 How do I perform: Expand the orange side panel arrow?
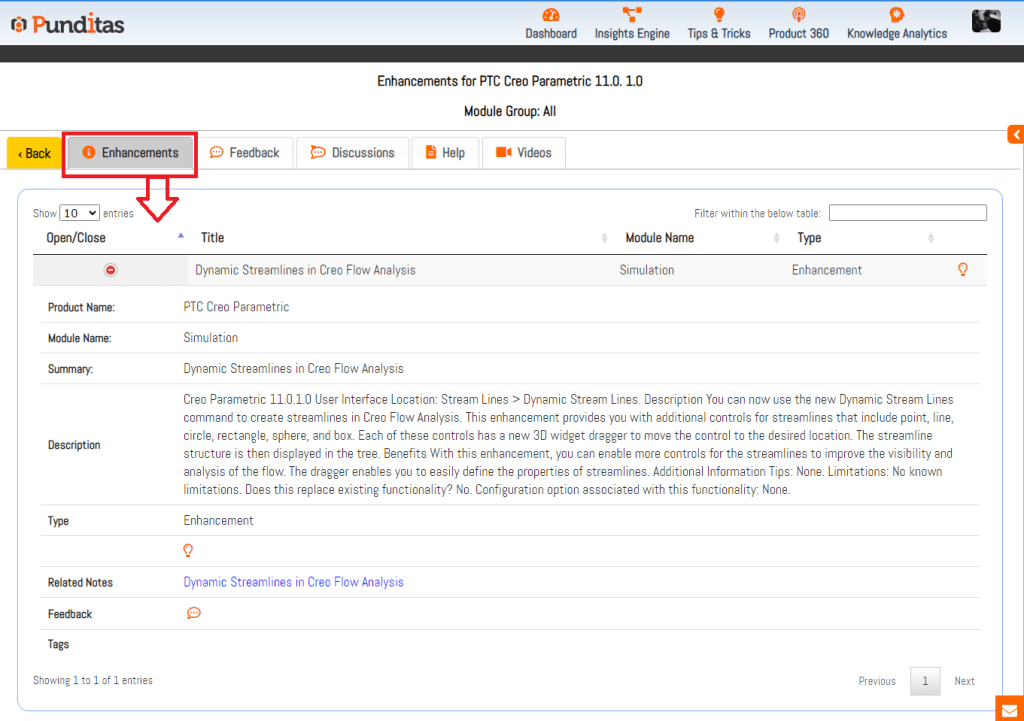[1015, 134]
